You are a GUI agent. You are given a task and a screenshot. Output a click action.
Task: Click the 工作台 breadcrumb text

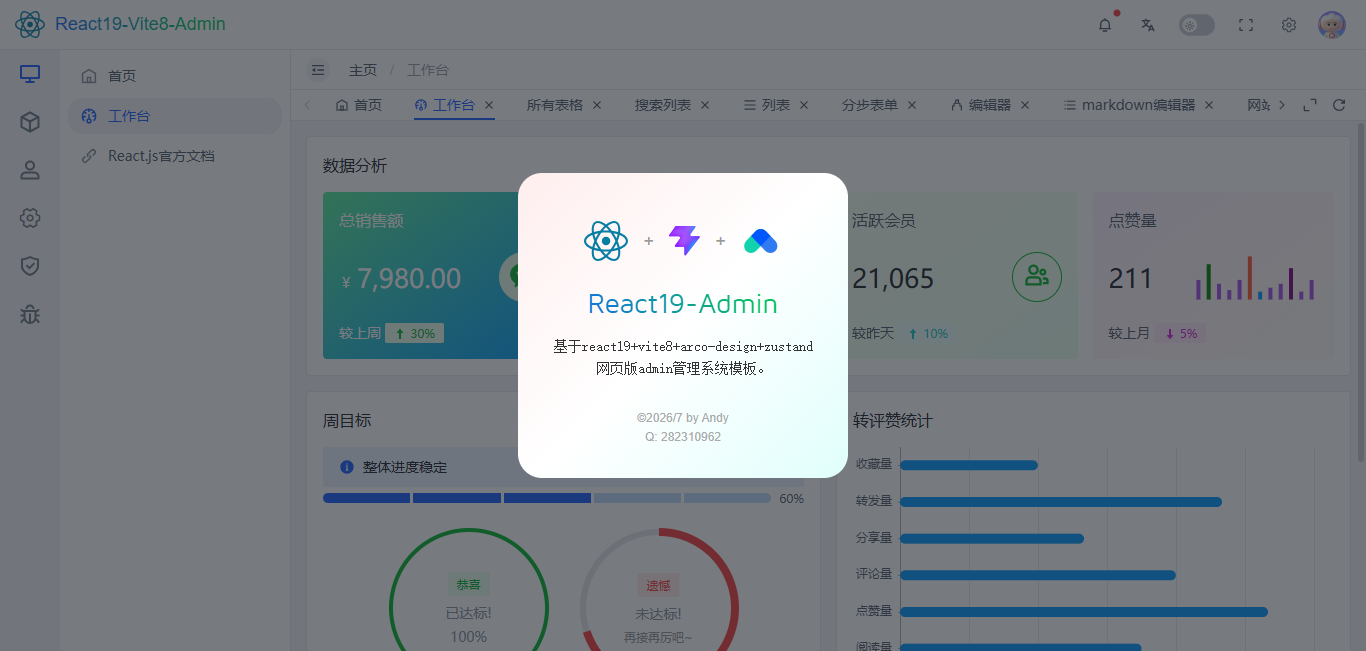click(x=428, y=70)
